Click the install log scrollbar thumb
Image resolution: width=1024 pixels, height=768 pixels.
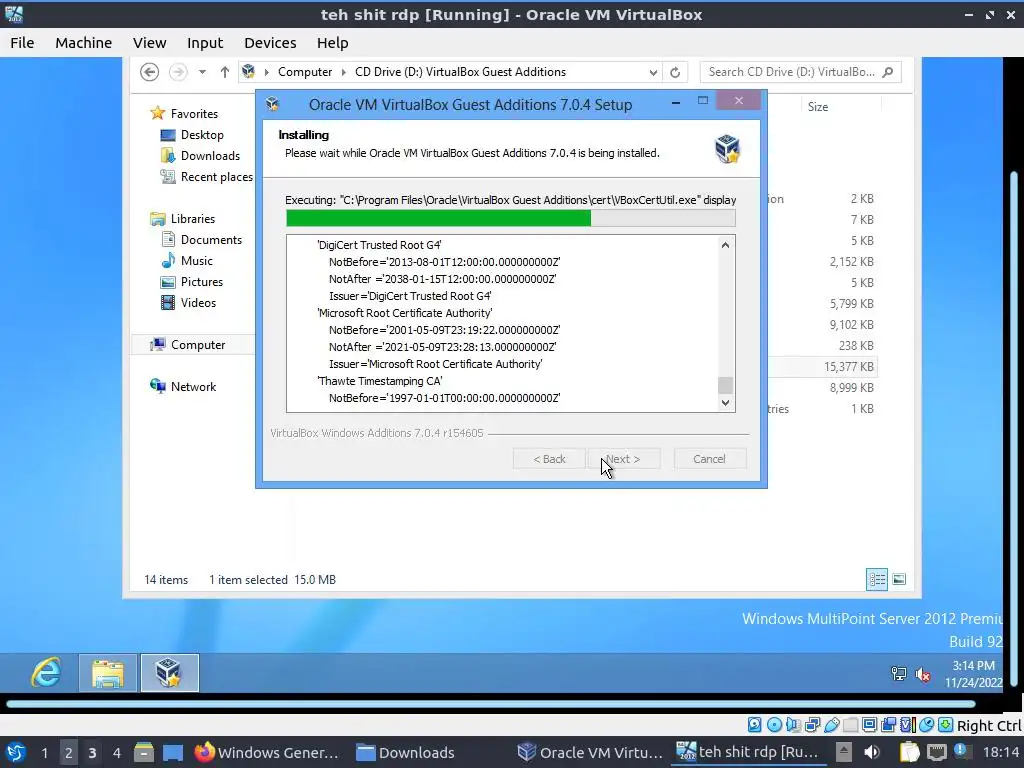(x=726, y=385)
